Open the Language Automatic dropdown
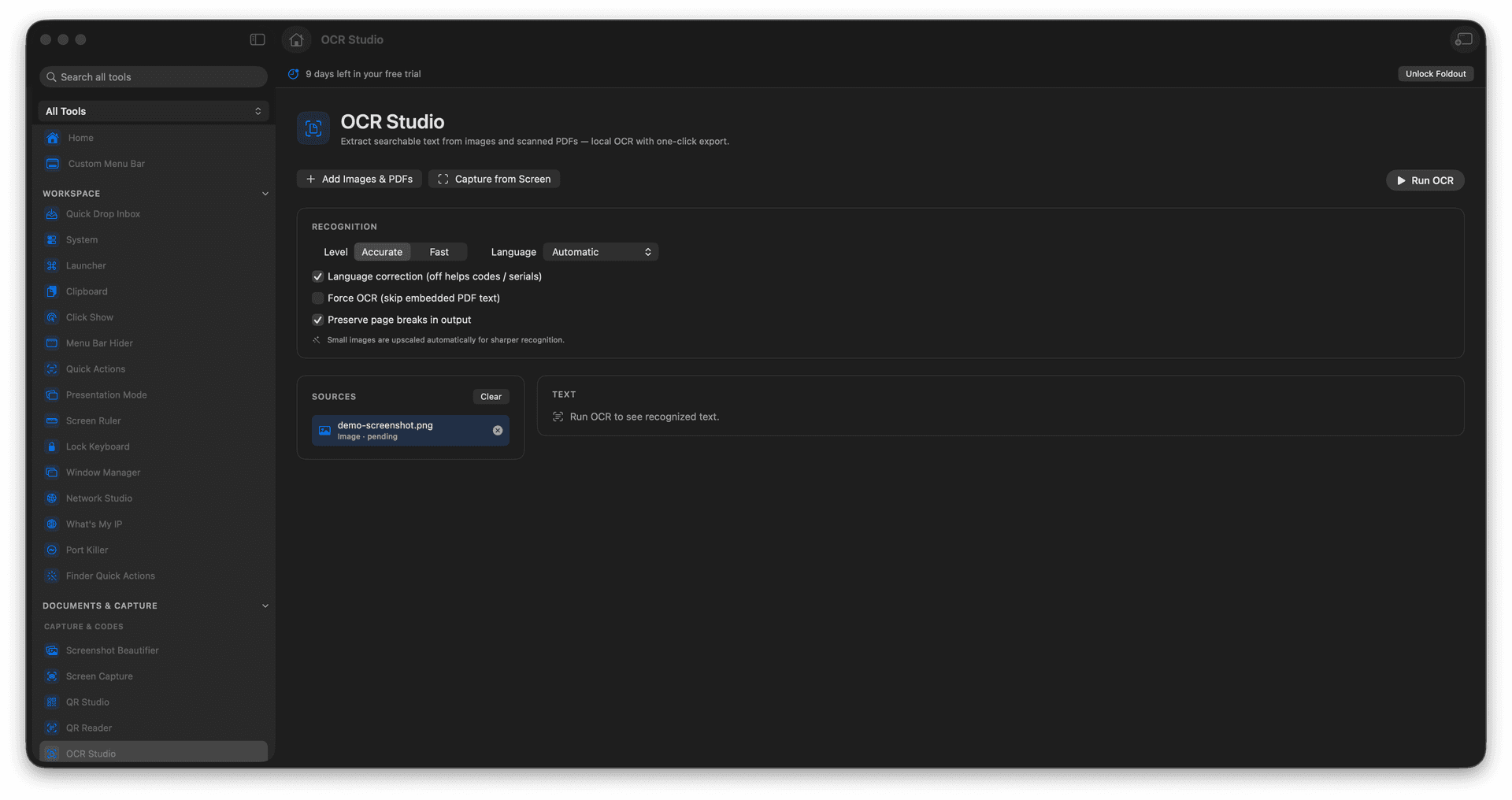The width and height of the screenshot is (1512, 800). coord(601,252)
